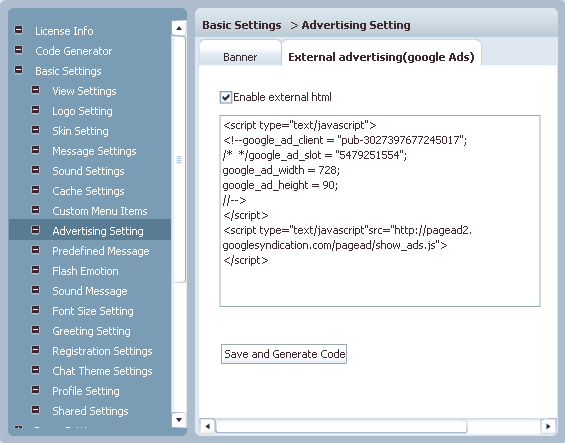Viewport: 565px width, 443px height.
Task: Open Custom Menu Items
Action: [x=100, y=211]
